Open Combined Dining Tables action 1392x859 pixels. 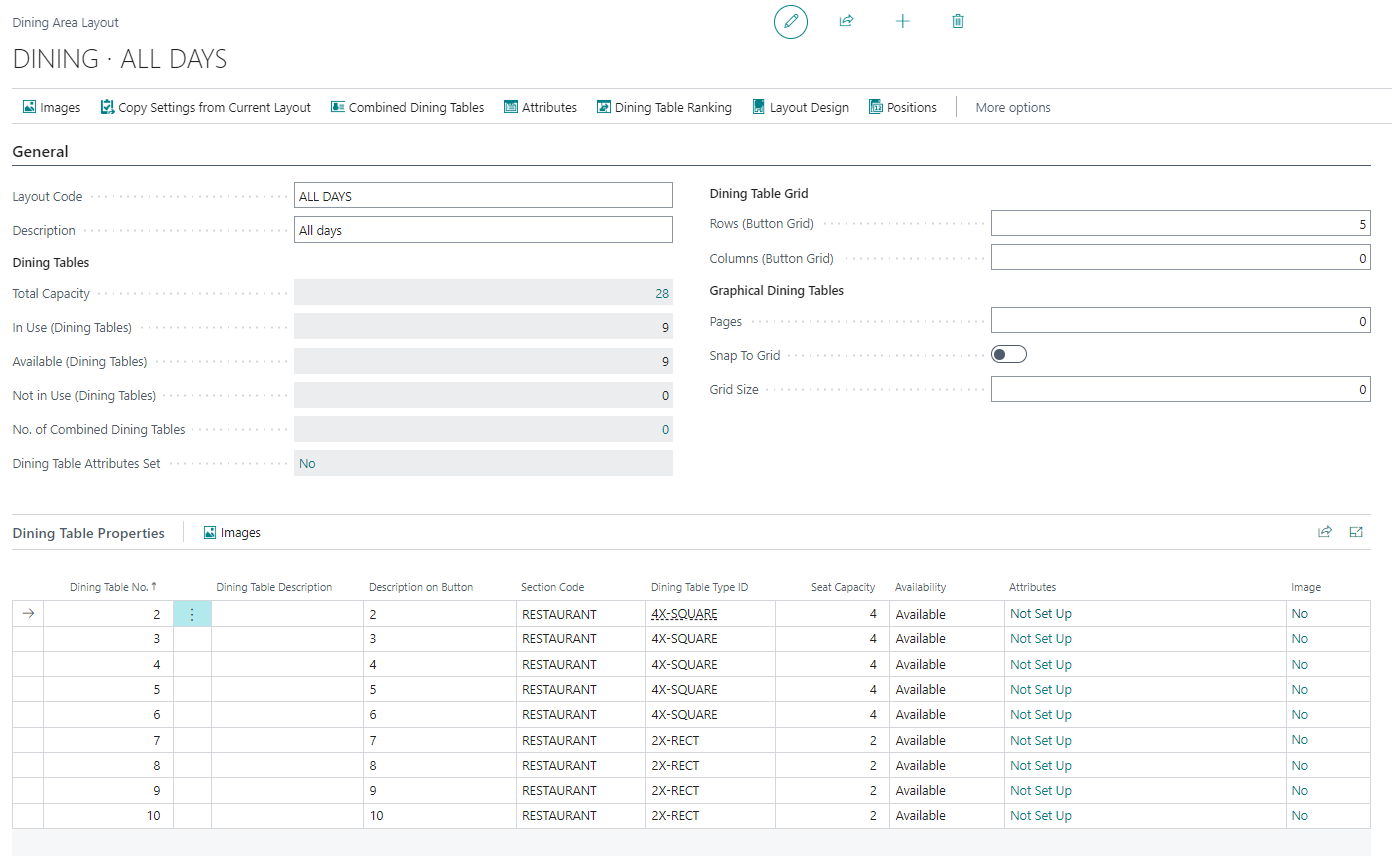pos(407,107)
